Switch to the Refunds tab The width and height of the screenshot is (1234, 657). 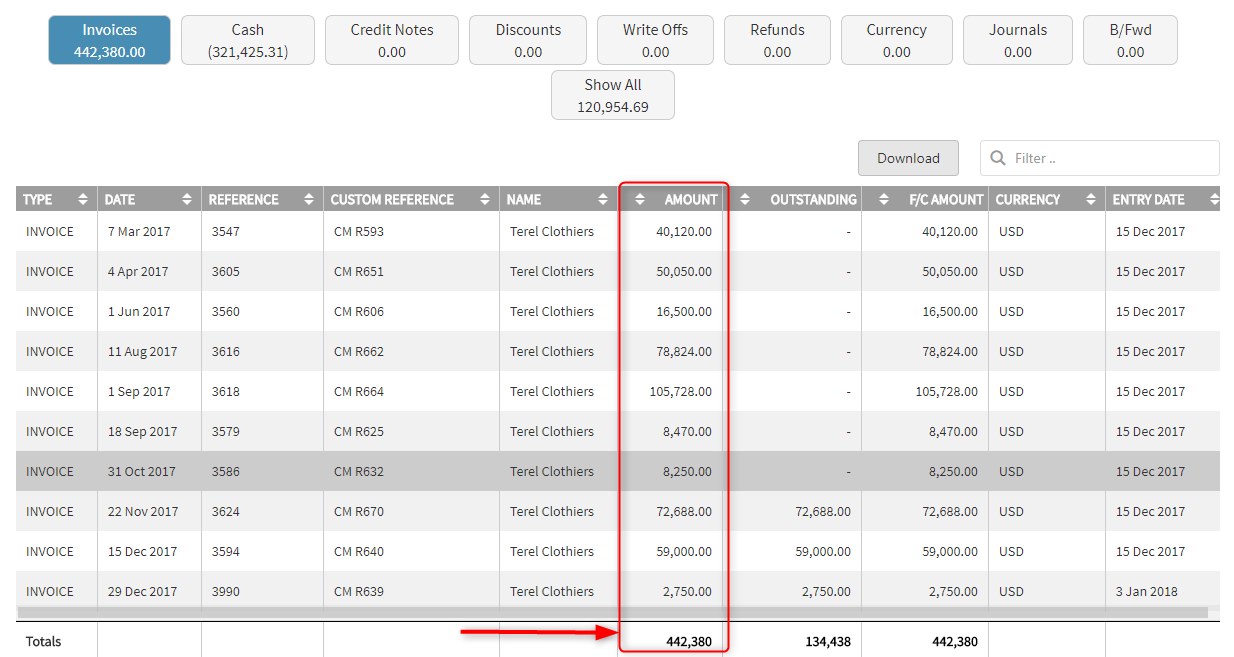[x=777, y=40]
